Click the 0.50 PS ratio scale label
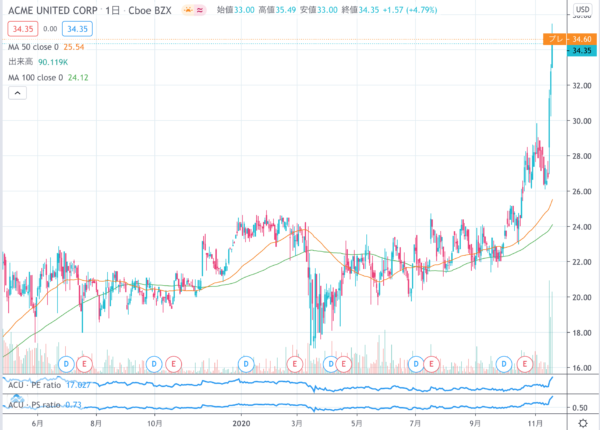Viewport: 600px width, 430px height. tap(582, 408)
